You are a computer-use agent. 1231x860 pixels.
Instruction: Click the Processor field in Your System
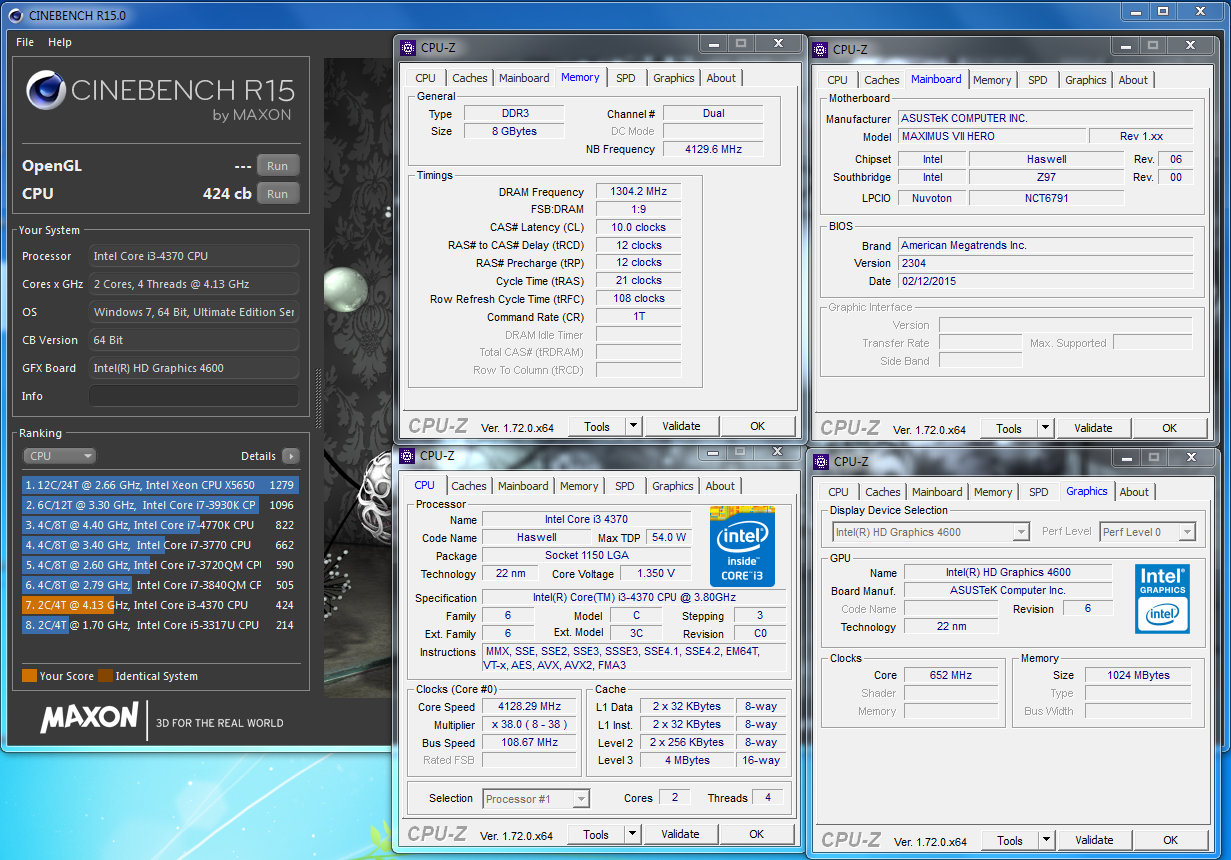point(194,256)
